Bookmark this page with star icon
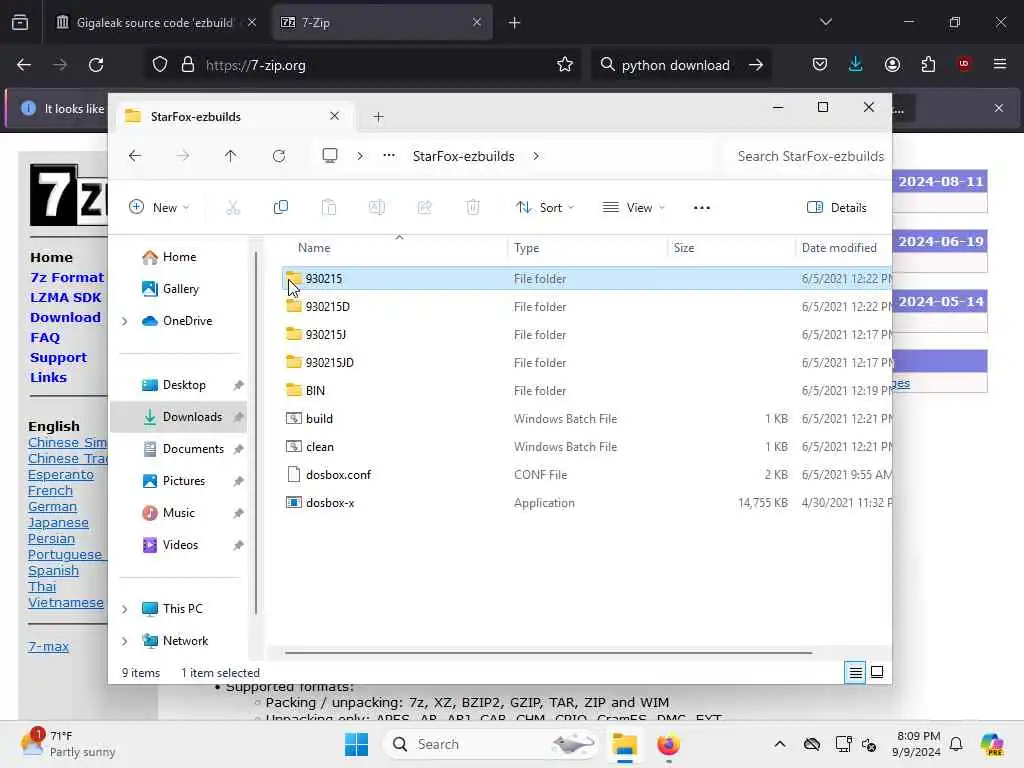 pos(565,65)
